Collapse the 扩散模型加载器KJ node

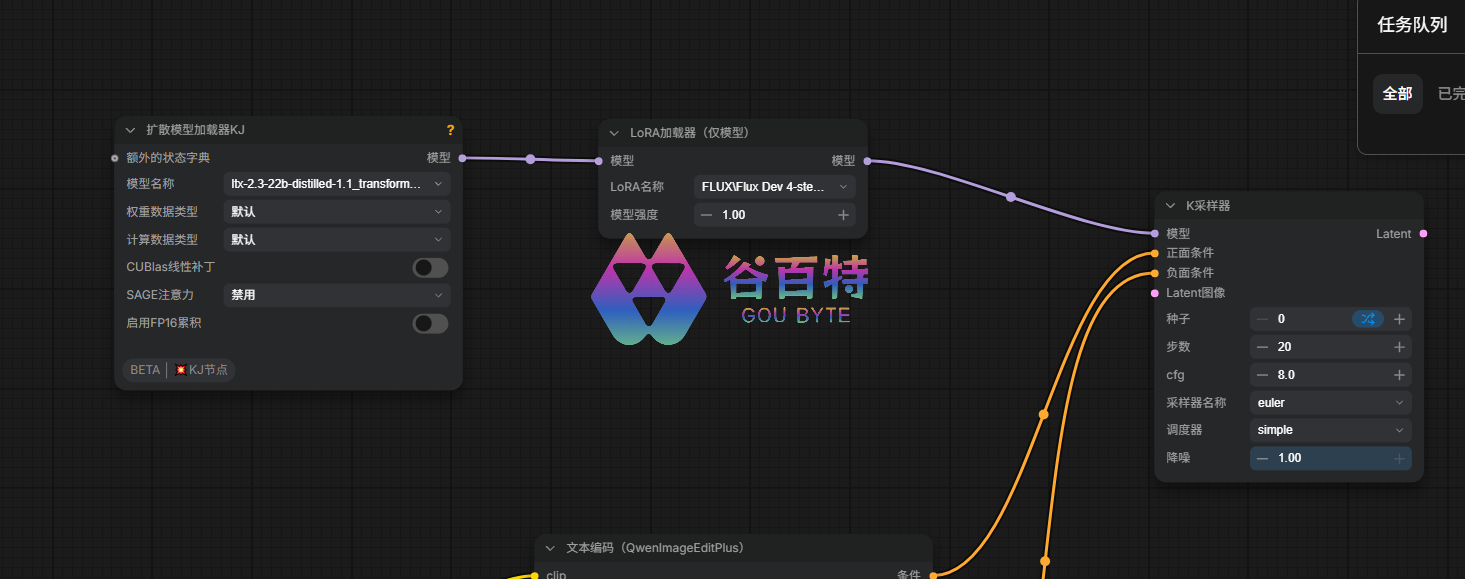pos(130,130)
